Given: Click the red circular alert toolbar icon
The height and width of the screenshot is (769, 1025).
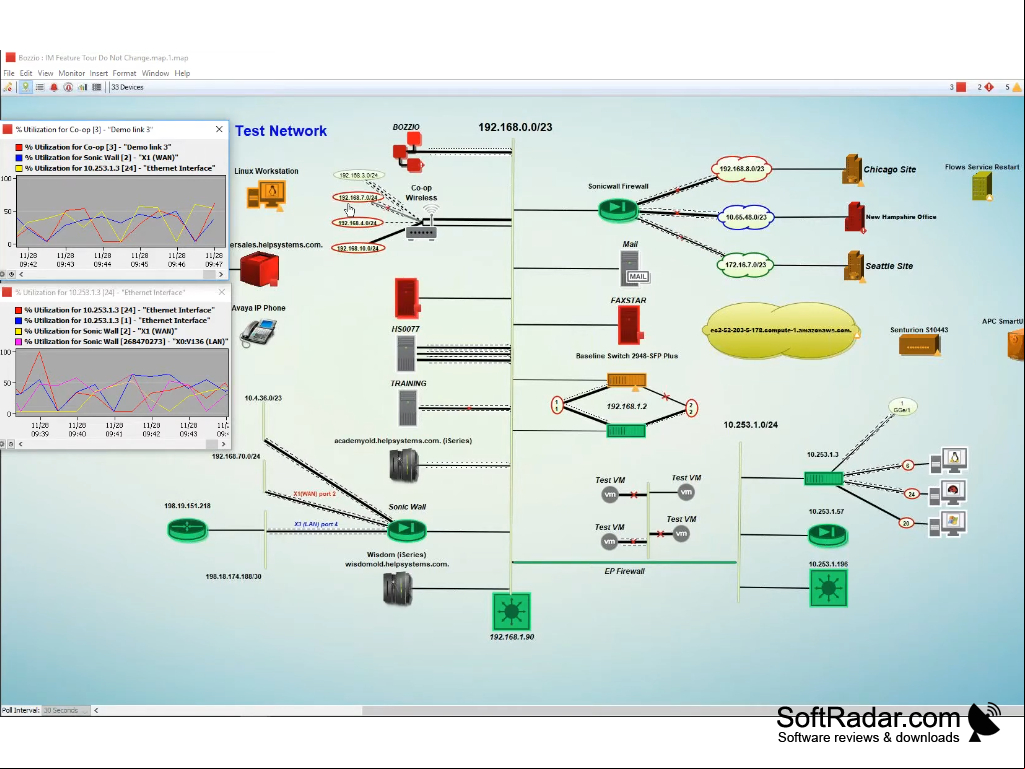Looking at the screenshot, I should (x=68, y=87).
